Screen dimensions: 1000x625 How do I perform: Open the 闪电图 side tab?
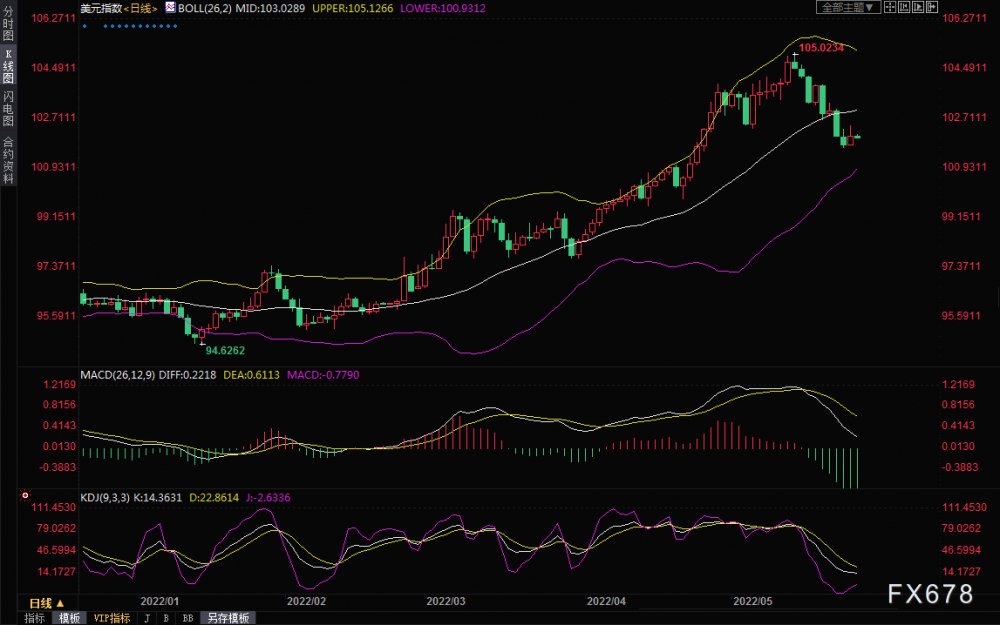point(8,108)
